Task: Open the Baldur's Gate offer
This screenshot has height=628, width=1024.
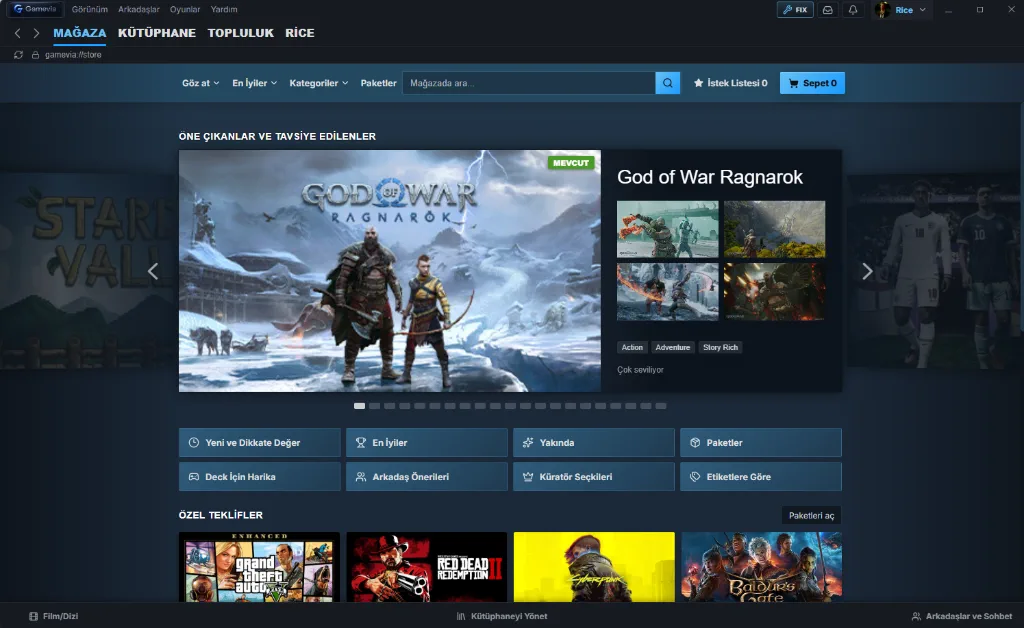Action: (x=761, y=567)
